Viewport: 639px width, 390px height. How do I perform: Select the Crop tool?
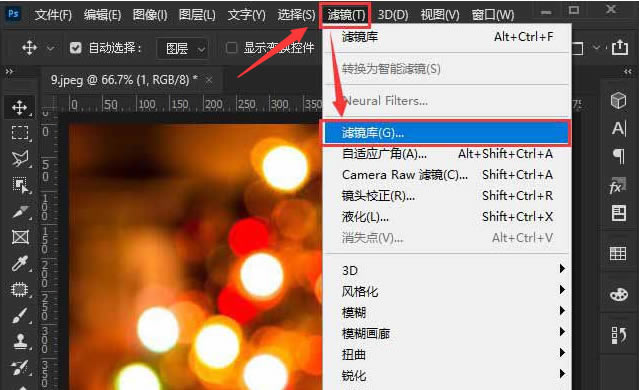20,211
